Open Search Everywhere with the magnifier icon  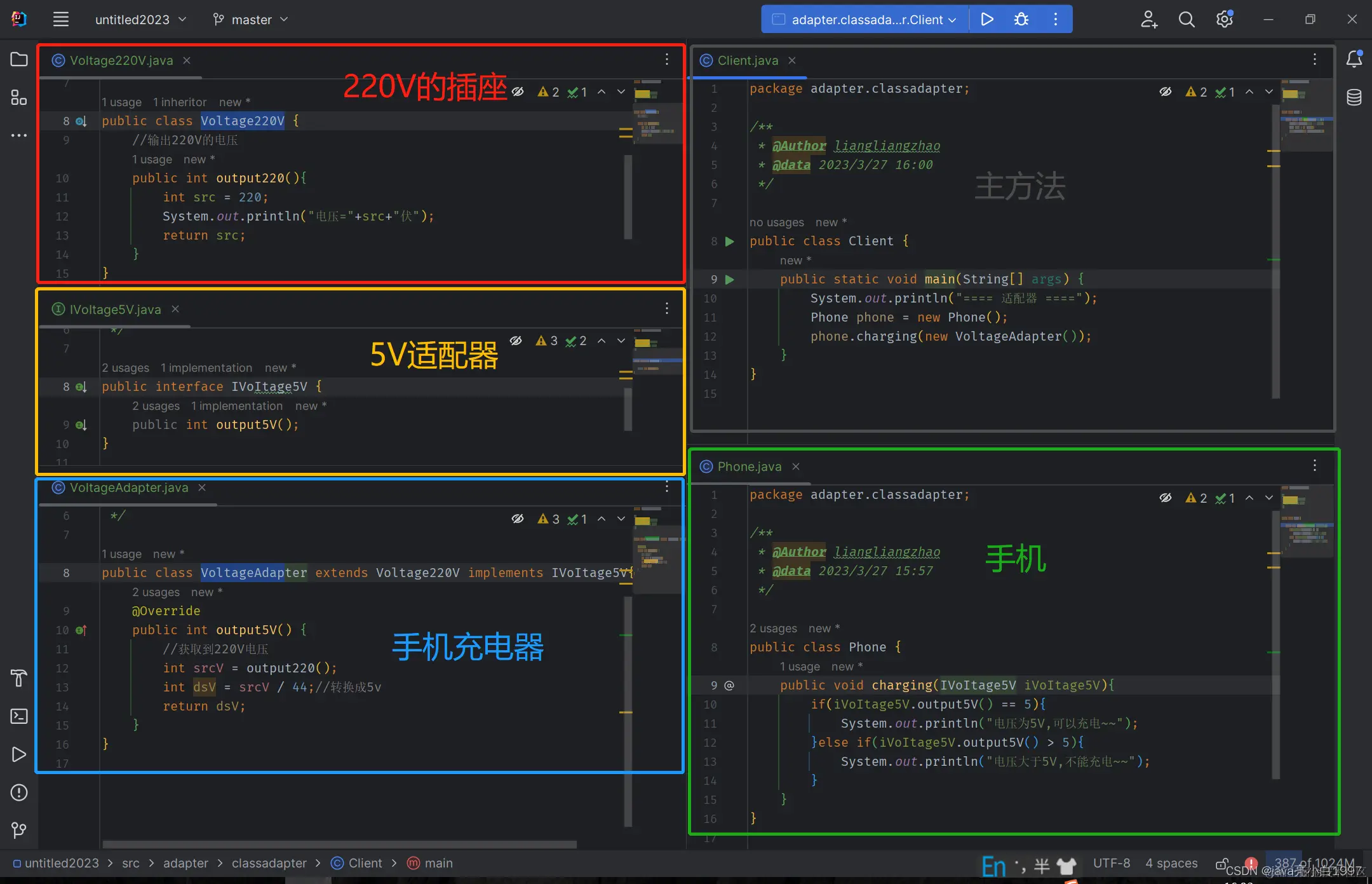tap(1187, 19)
